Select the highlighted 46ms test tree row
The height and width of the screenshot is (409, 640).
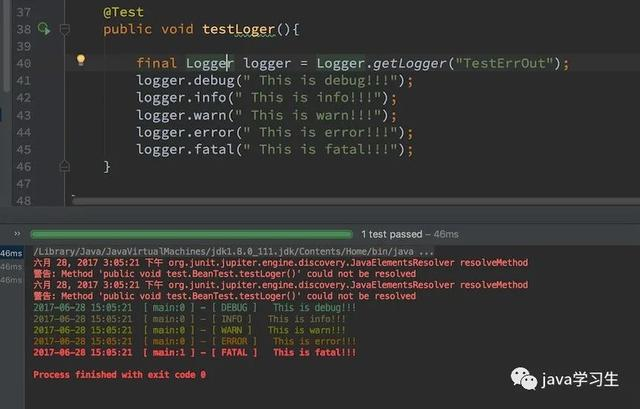click(11, 253)
